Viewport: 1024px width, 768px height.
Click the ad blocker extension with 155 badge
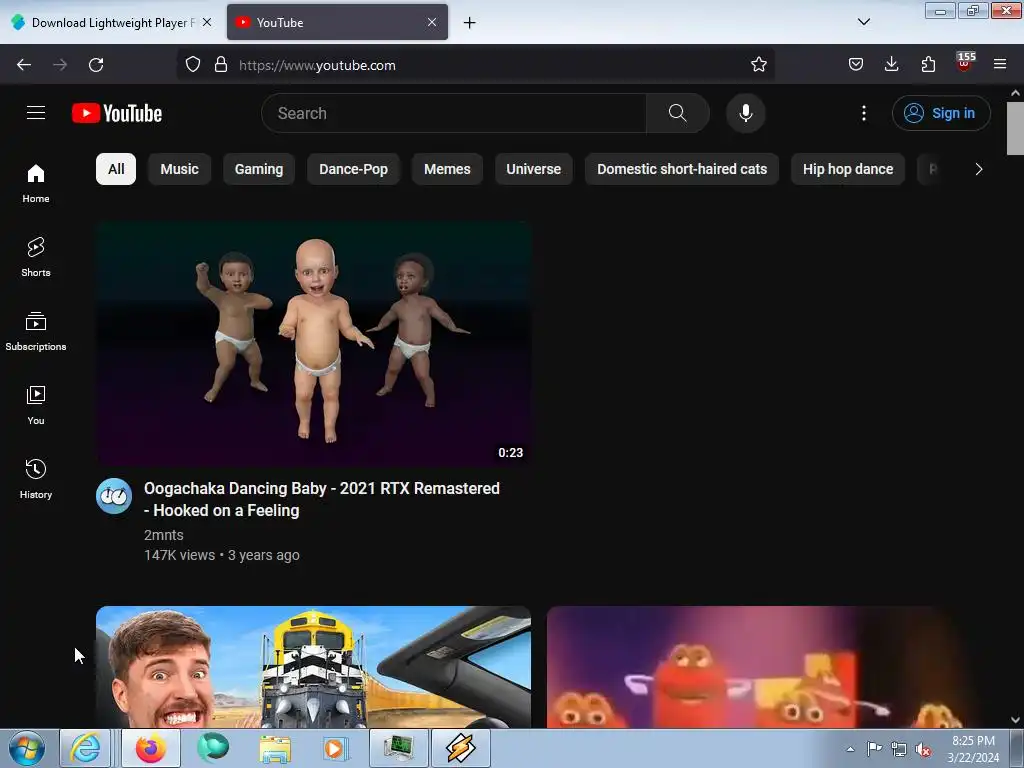[964, 63]
